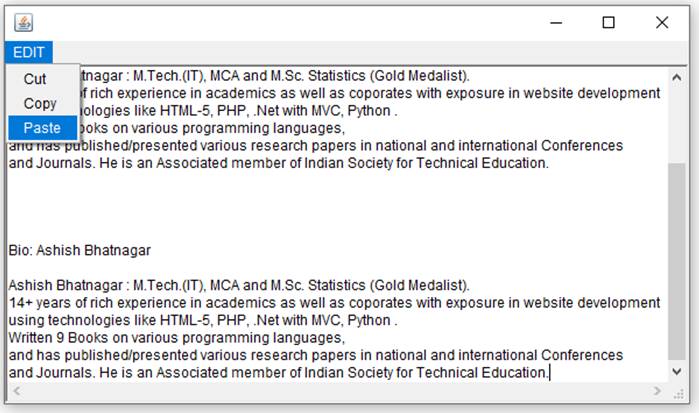Close the text editor window
This screenshot has height=413, width=699.
(661, 23)
